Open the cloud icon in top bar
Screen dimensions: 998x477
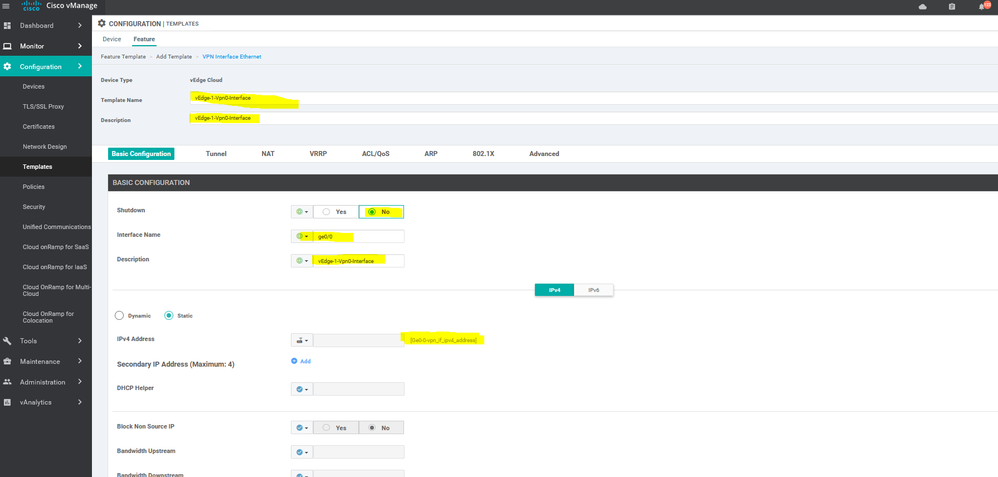(x=923, y=6)
